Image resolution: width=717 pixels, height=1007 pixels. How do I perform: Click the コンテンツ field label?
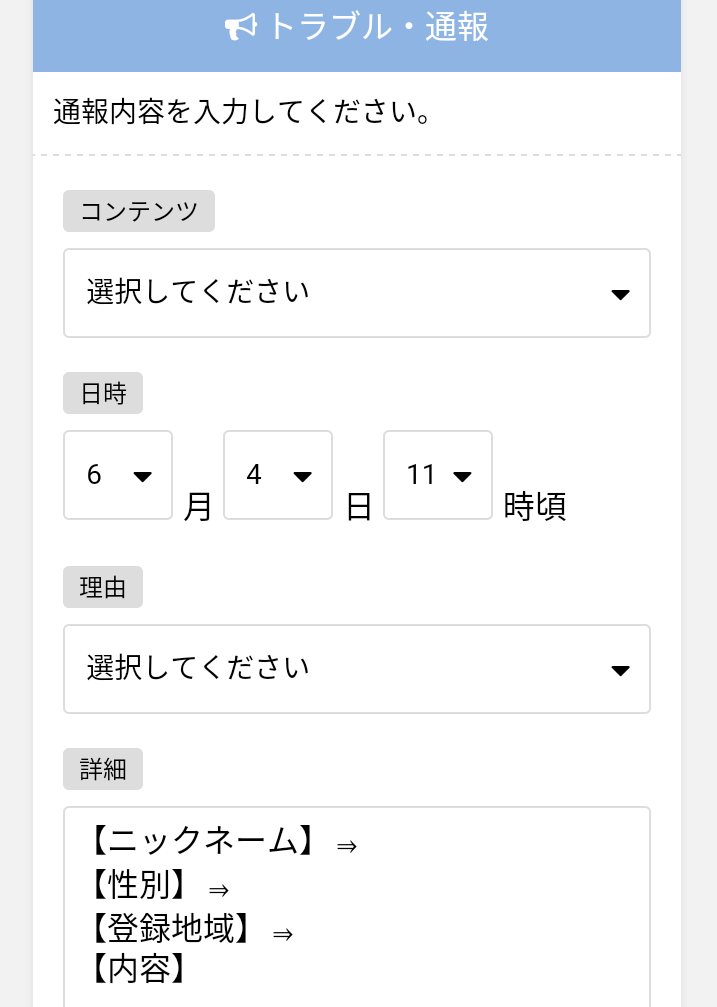point(139,211)
